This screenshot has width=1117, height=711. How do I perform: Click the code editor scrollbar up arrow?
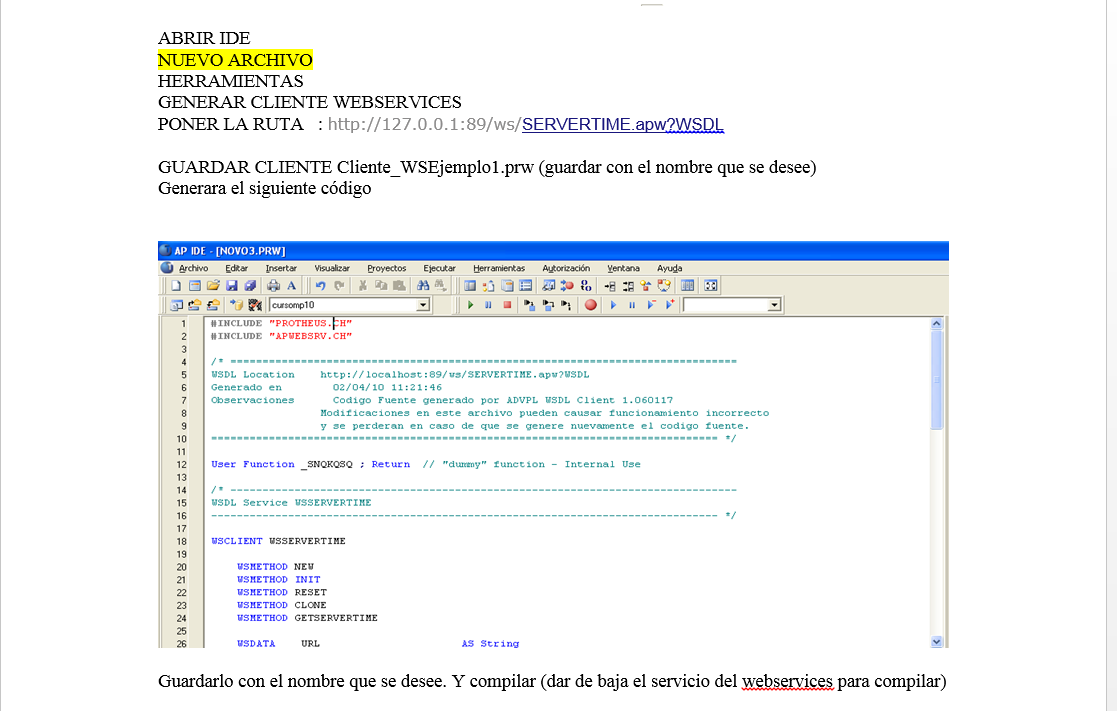(x=936, y=323)
